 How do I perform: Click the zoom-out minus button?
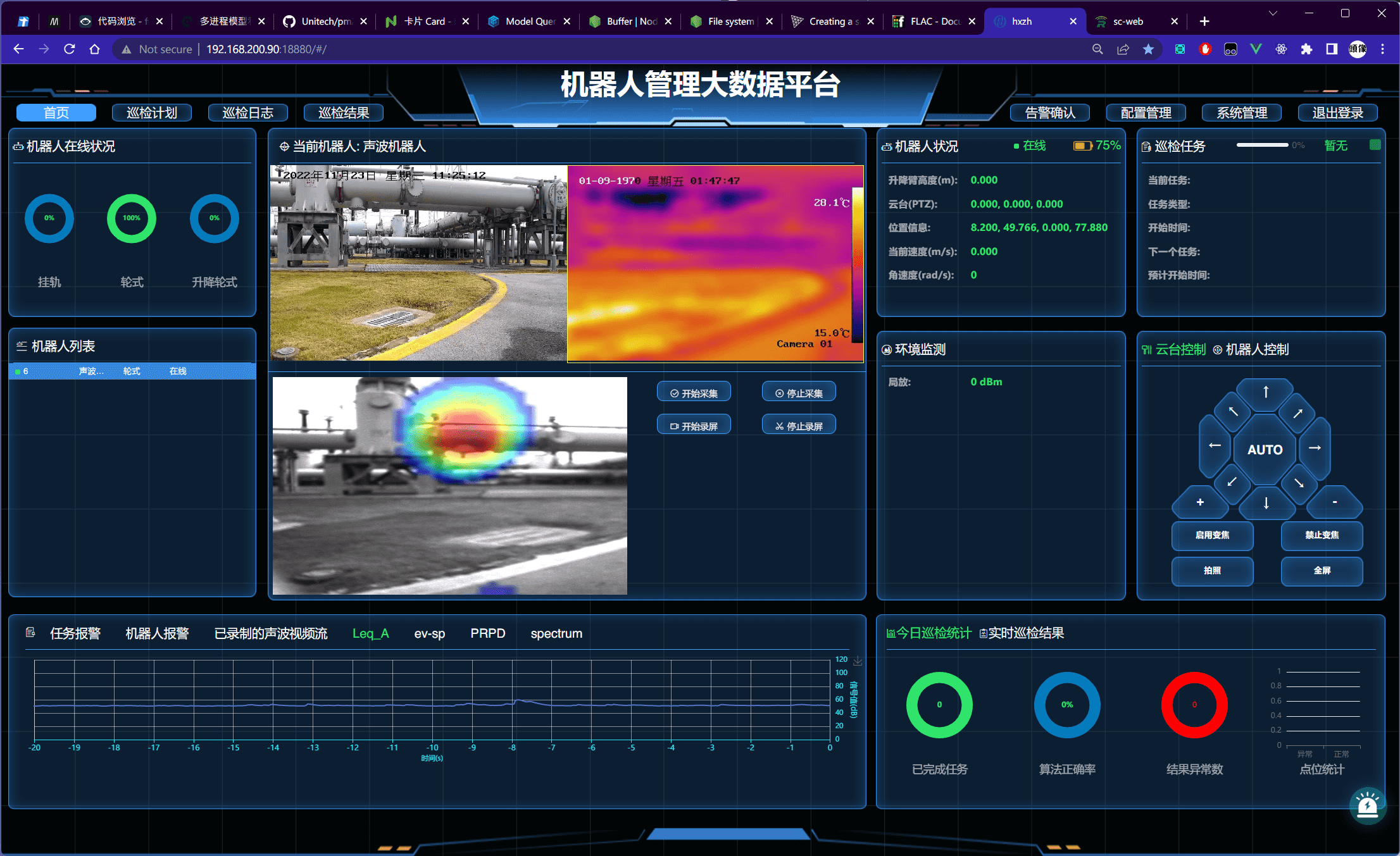pos(1334,502)
